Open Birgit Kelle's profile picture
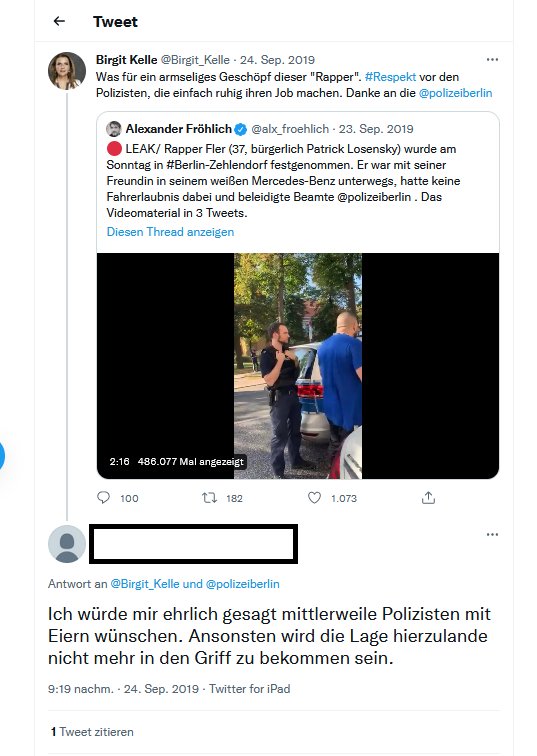 pos(67,71)
